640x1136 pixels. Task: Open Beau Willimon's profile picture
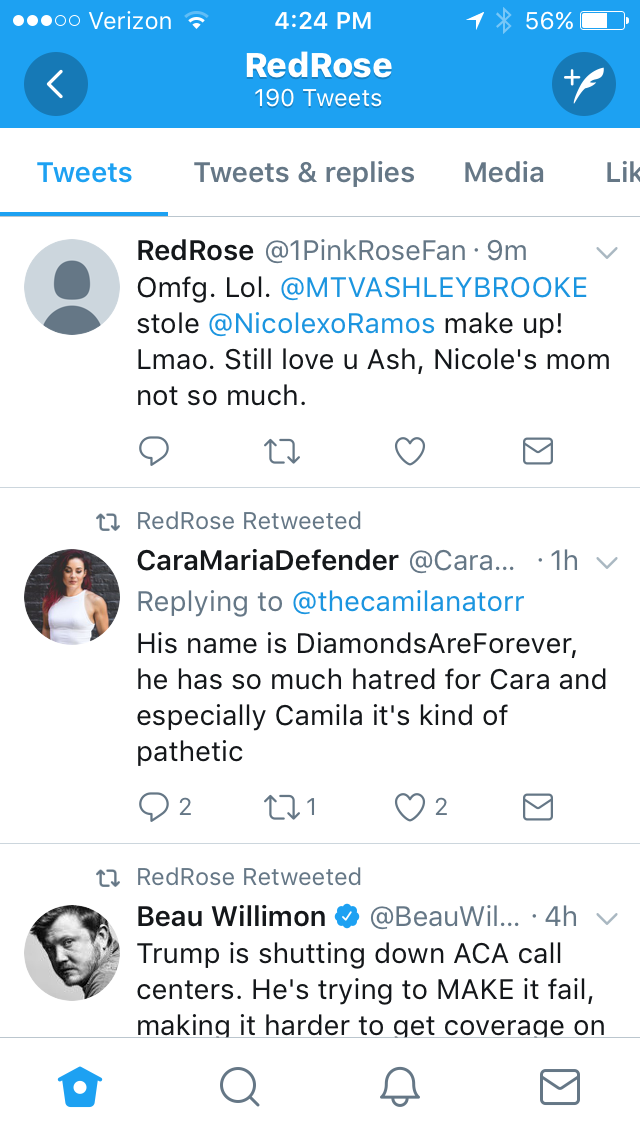click(x=72, y=953)
